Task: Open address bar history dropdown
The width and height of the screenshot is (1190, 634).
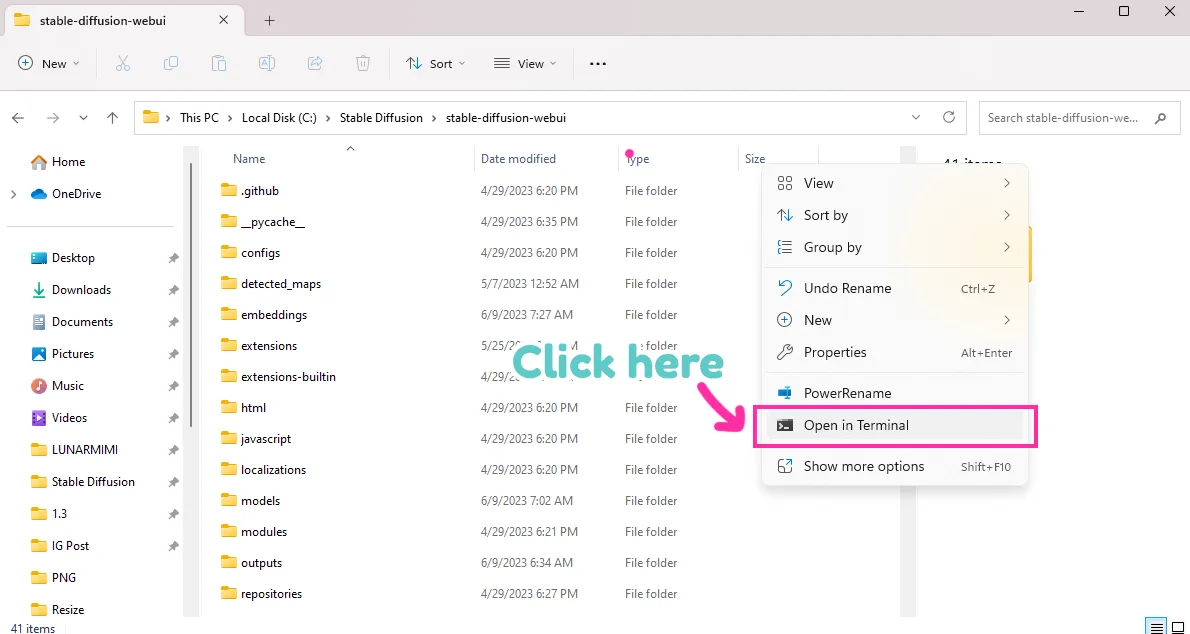Action: [917, 118]
